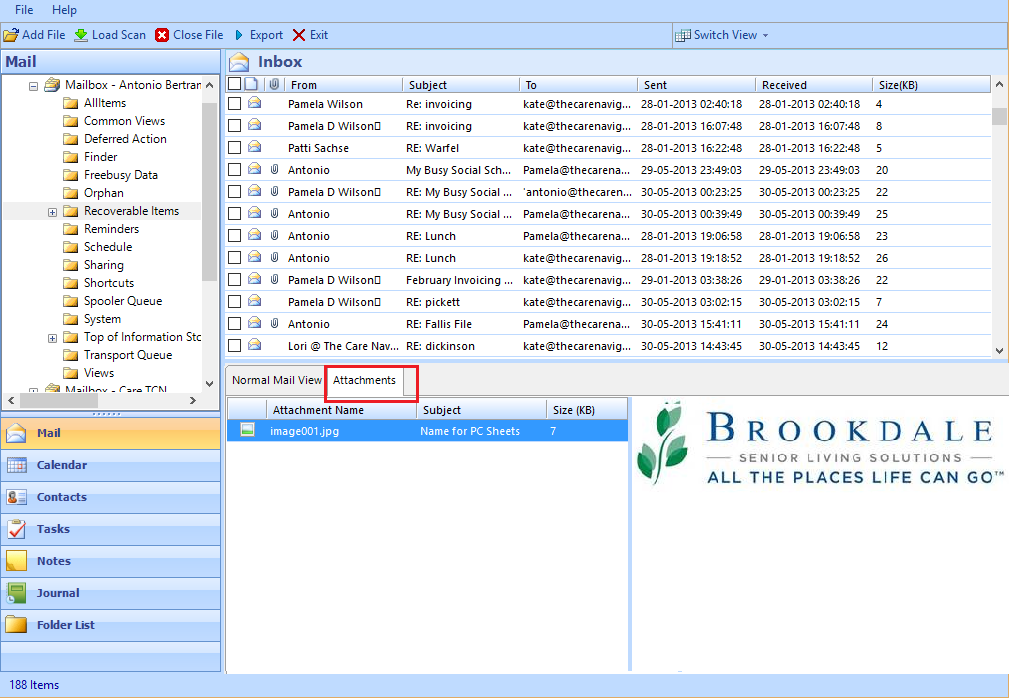Click the Orphan folder icon
This screenshot has width=1009, height=698.
coord(71,193)
